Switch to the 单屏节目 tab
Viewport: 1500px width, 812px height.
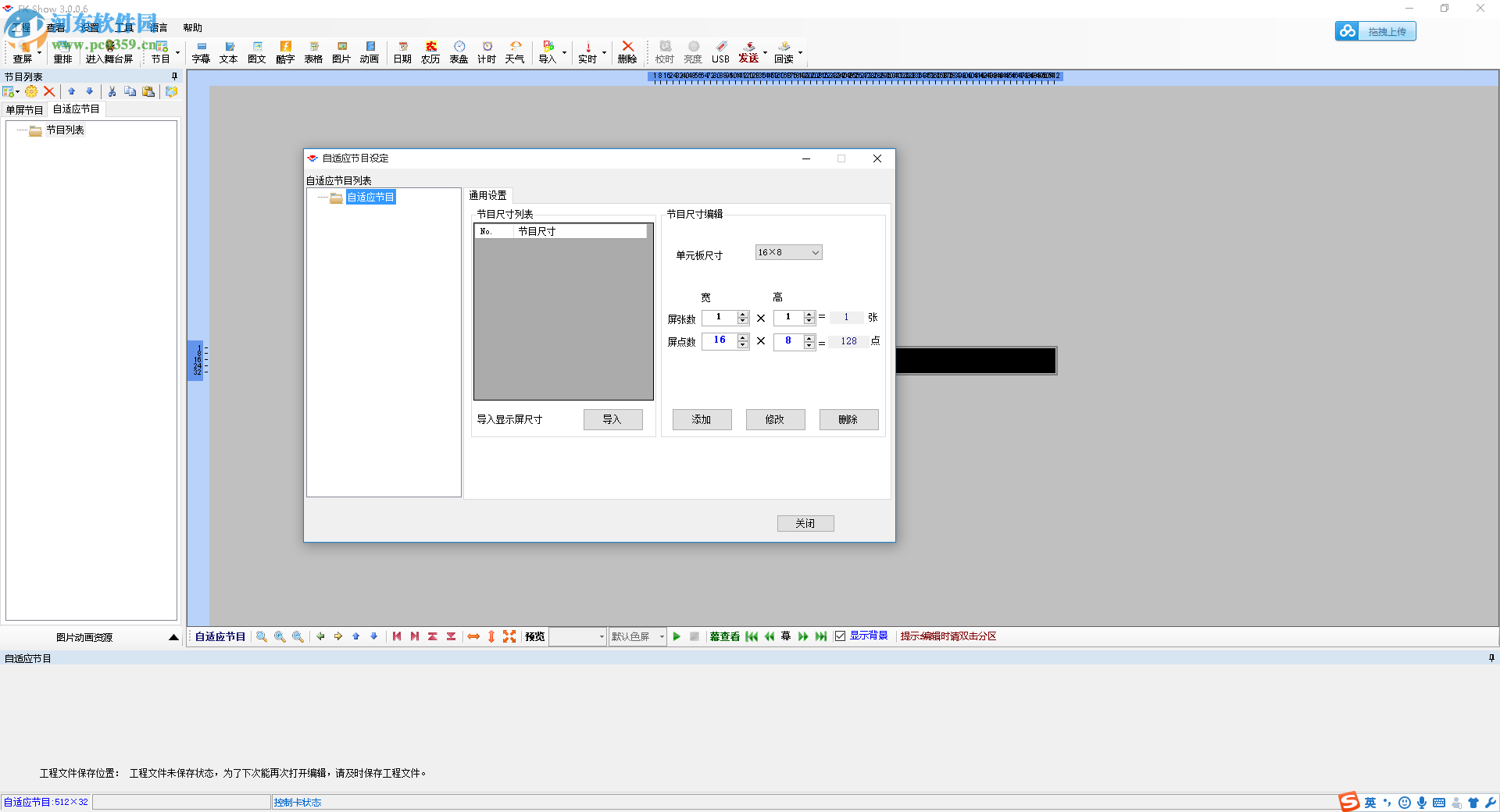24,110
